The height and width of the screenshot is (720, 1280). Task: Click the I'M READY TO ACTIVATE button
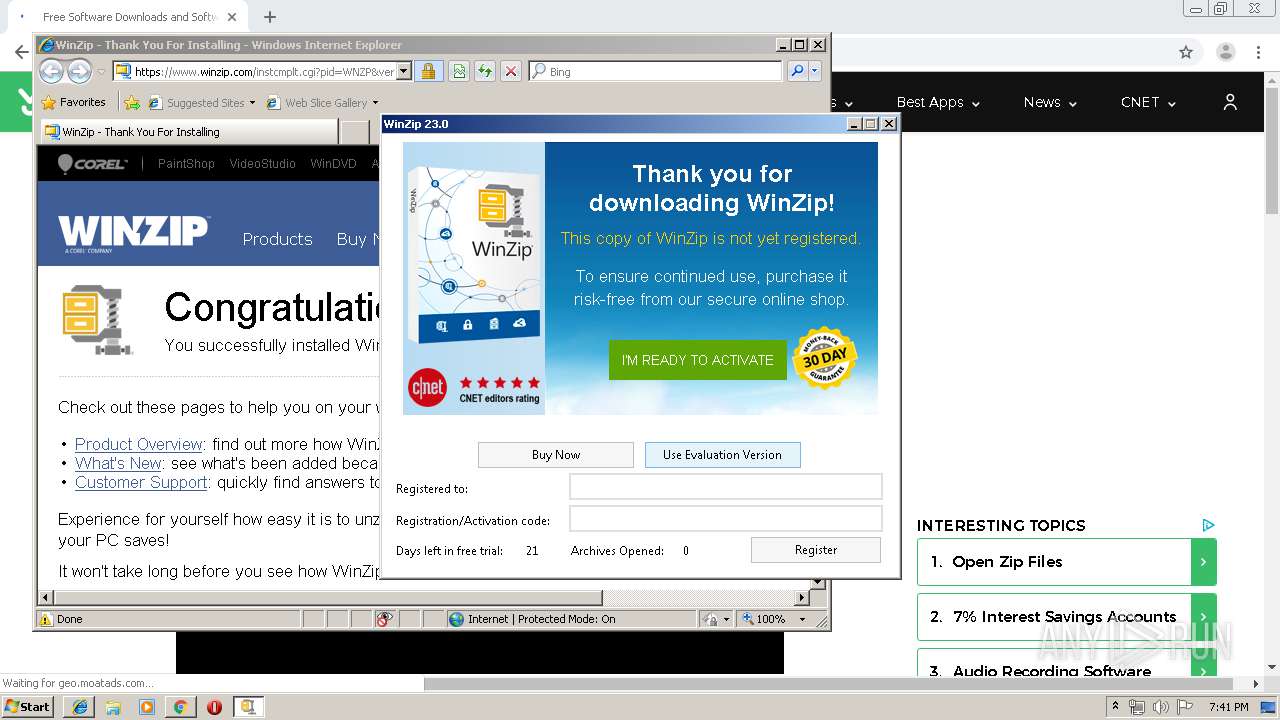[697, 360]
